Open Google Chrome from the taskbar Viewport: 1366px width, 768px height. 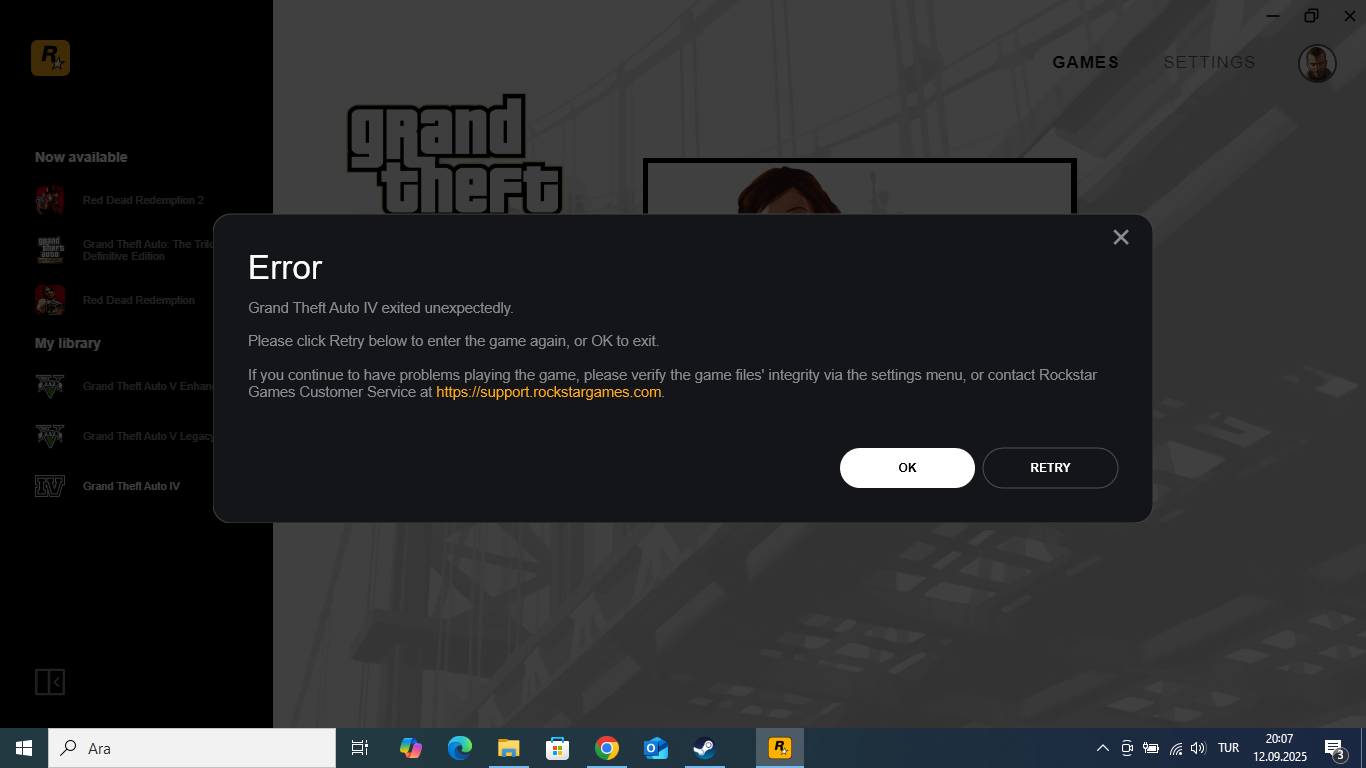(607, 748)
